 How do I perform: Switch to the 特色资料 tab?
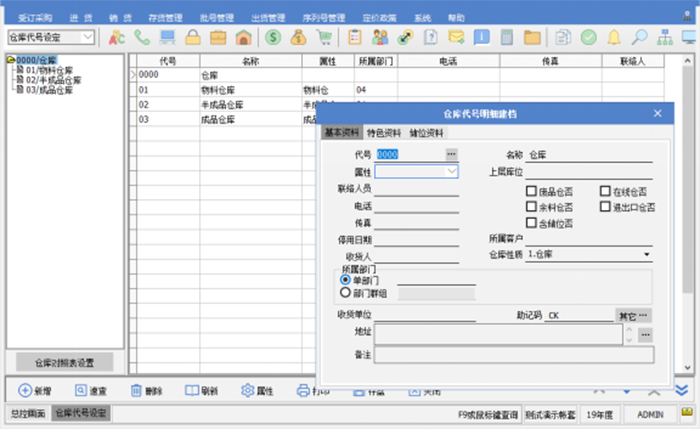383,133
